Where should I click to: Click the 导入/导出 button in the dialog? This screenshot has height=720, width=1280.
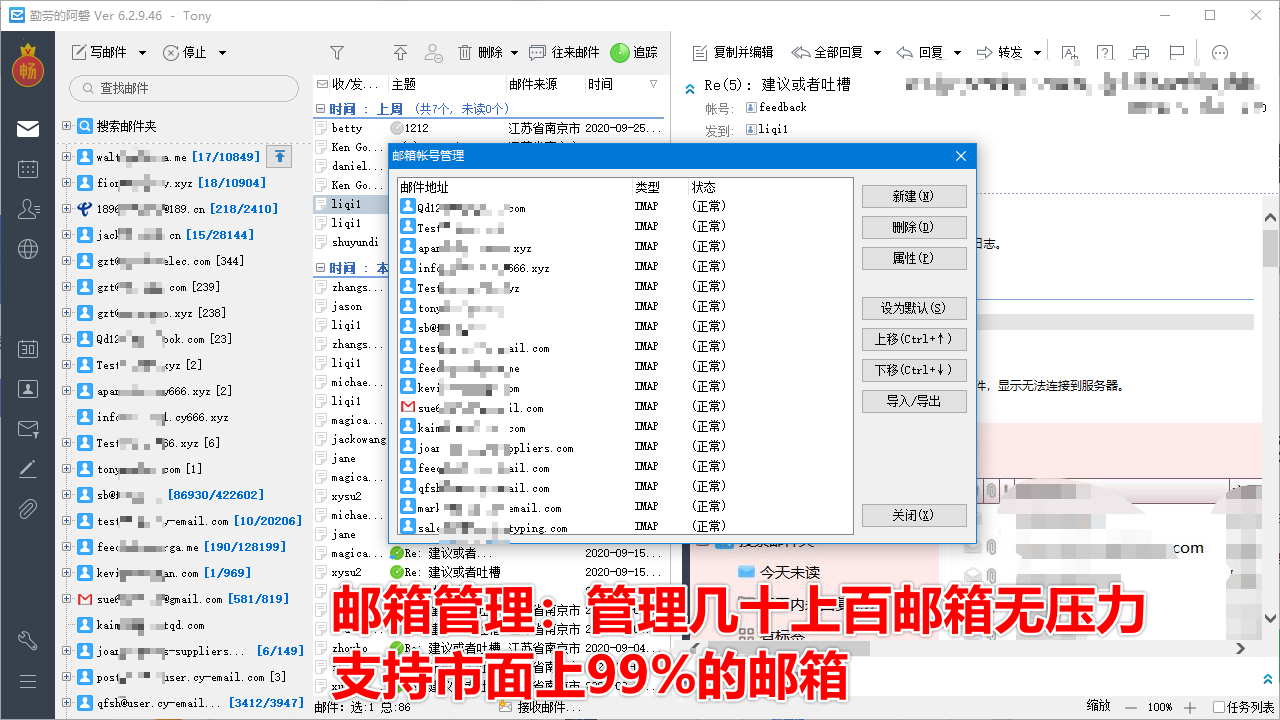pyautogui.click(x=913, y=400)
